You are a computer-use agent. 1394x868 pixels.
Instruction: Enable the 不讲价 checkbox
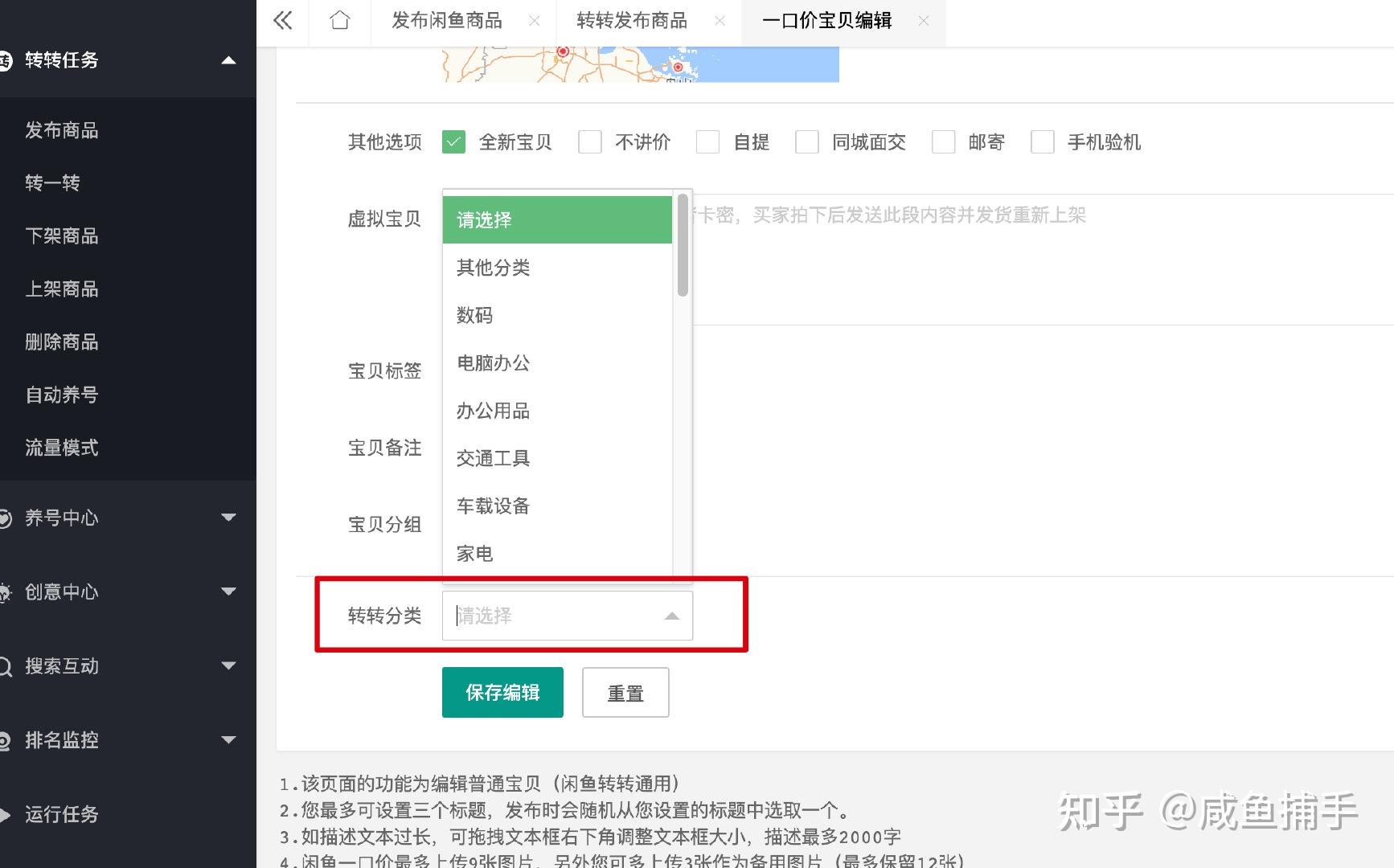coord(590,142)
